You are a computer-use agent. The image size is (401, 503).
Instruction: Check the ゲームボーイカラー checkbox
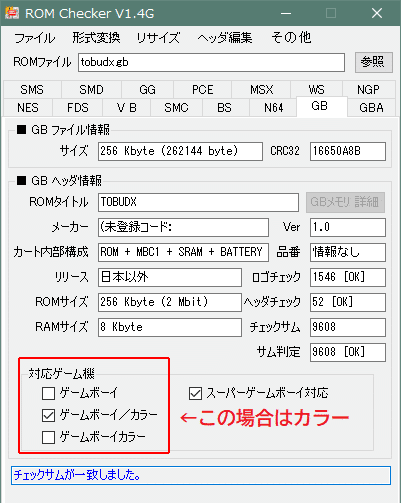(49, 437)
